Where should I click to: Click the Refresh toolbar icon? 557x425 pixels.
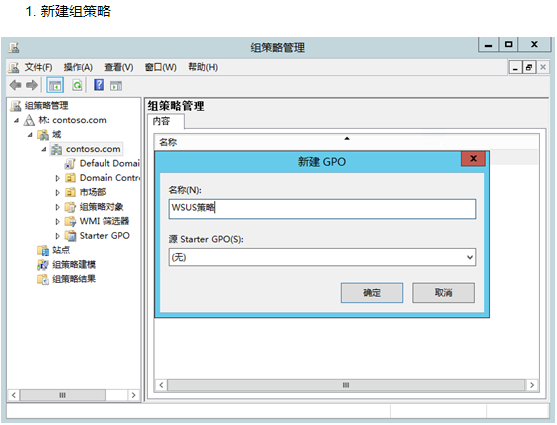77,85
